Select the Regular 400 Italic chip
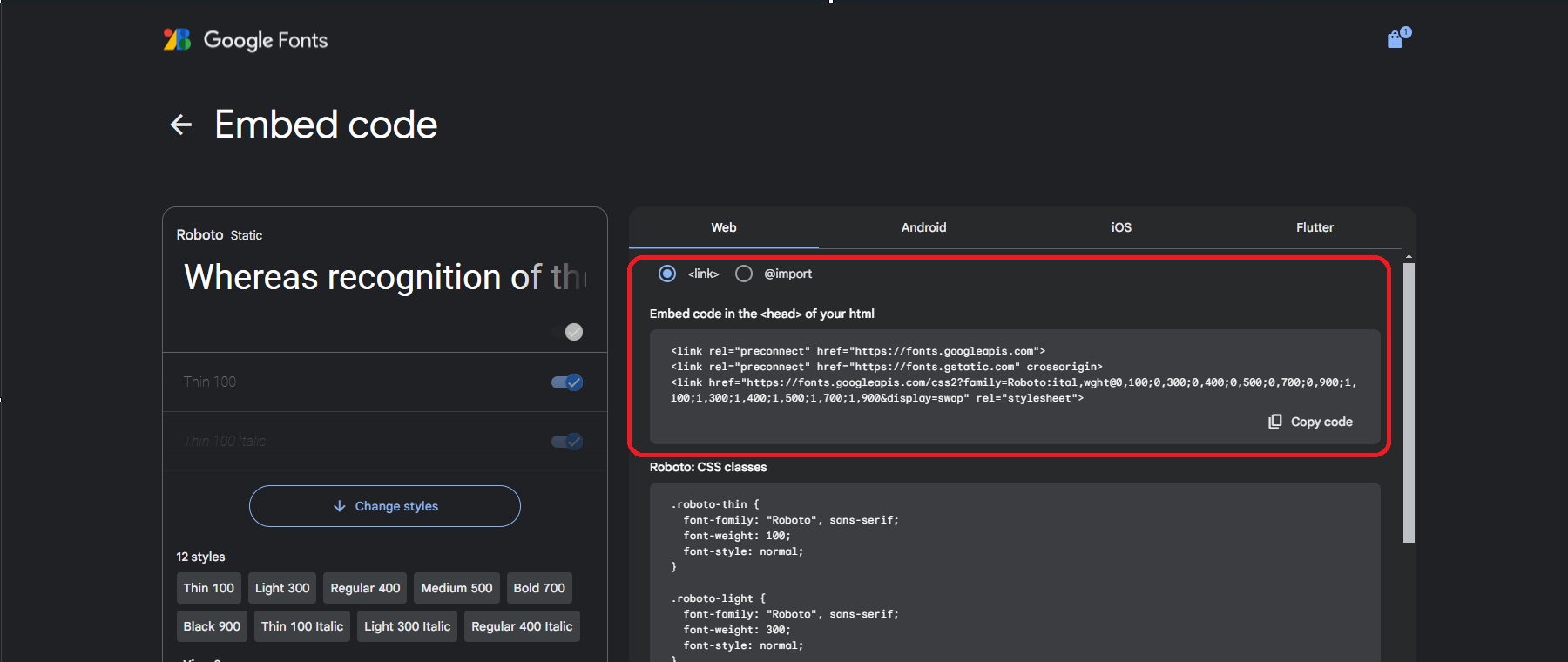This screenshot has height=662, width=1568. click(x=522, y=626)
